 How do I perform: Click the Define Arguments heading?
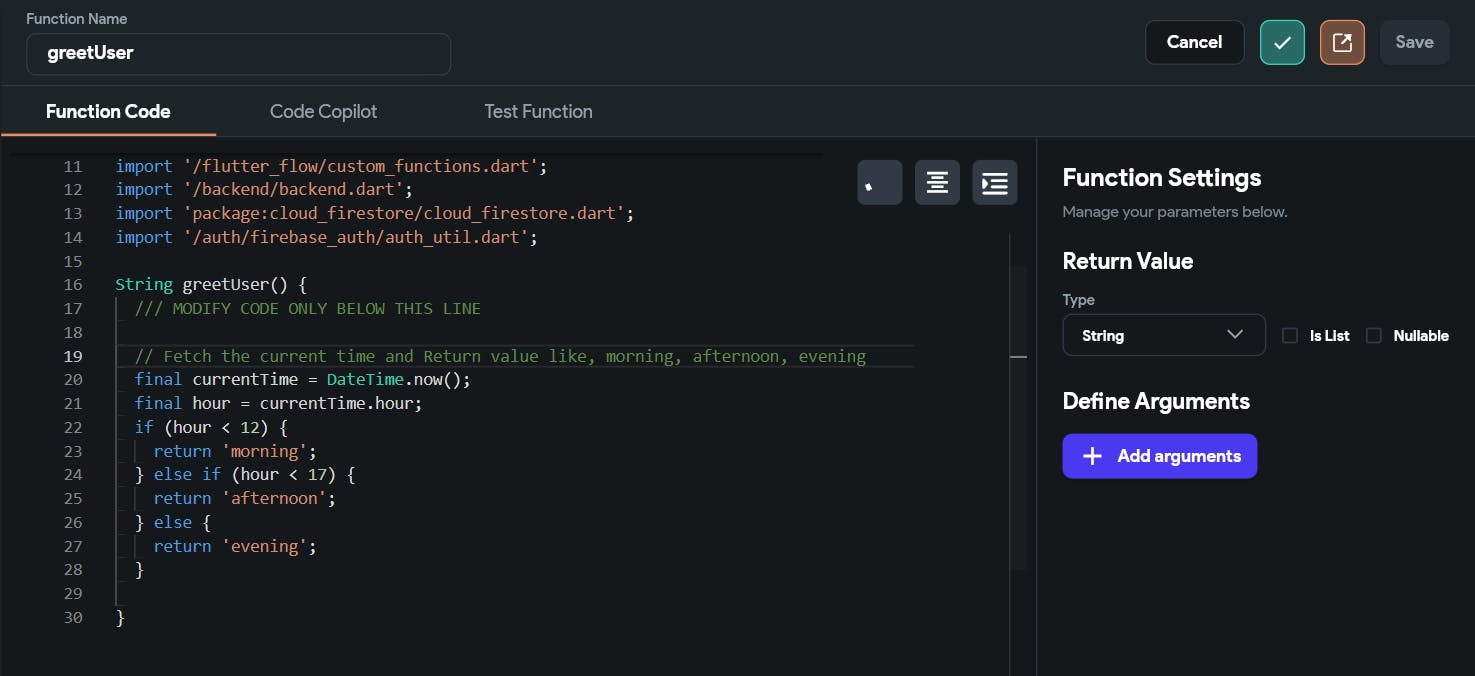pyautogui.click(x=1156, y=401)
